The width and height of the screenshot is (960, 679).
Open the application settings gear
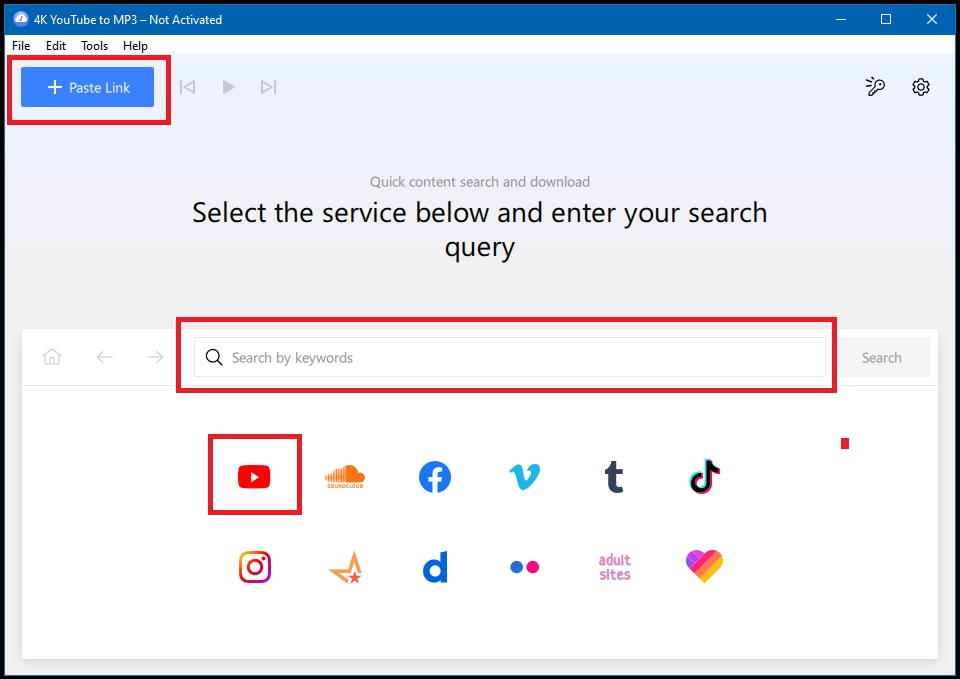pos(920,87)
